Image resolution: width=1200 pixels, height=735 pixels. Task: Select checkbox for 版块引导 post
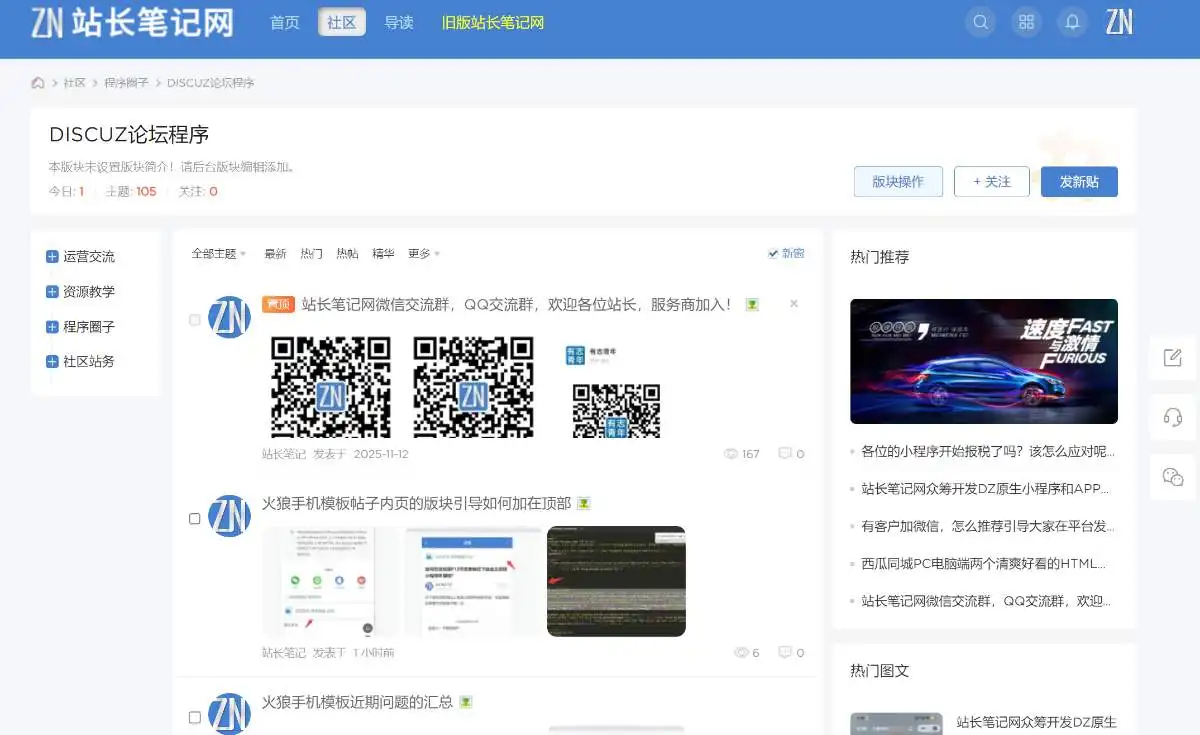pos(195,519)
